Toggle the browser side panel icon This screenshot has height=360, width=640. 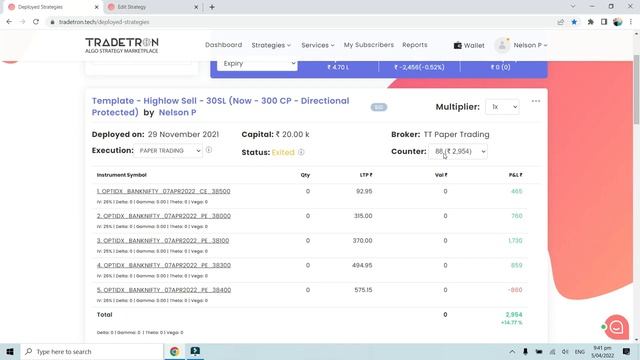[x=604, y=22]
